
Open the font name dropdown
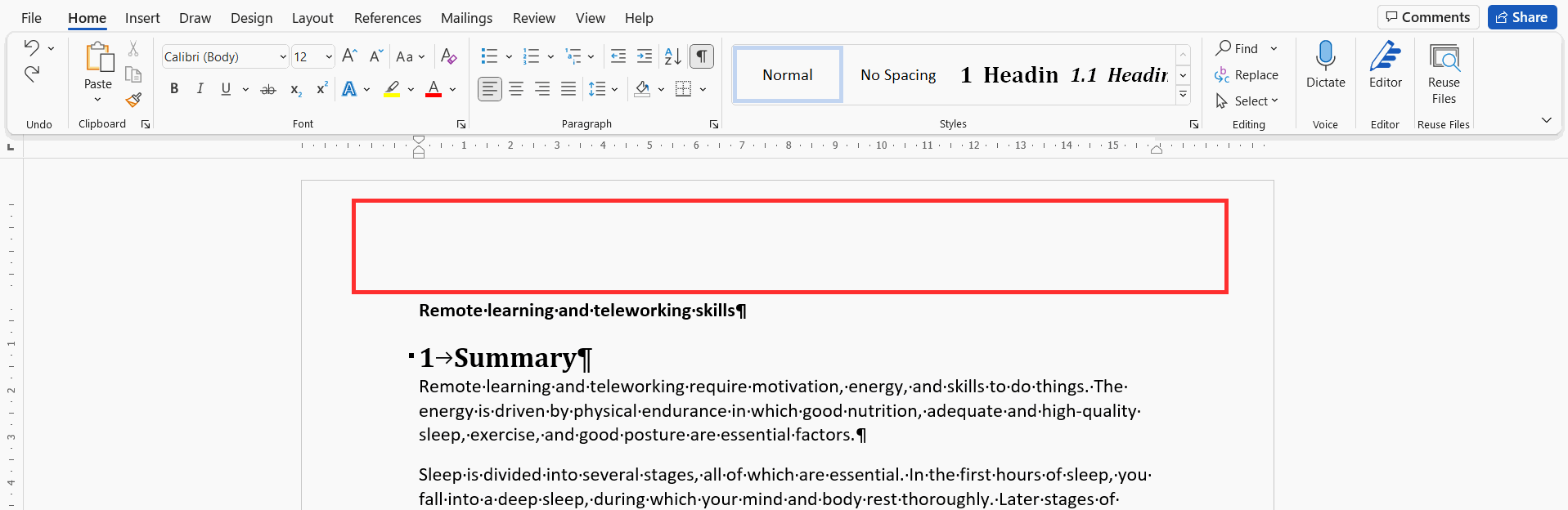pyautogui.click(x=283, y=57)
